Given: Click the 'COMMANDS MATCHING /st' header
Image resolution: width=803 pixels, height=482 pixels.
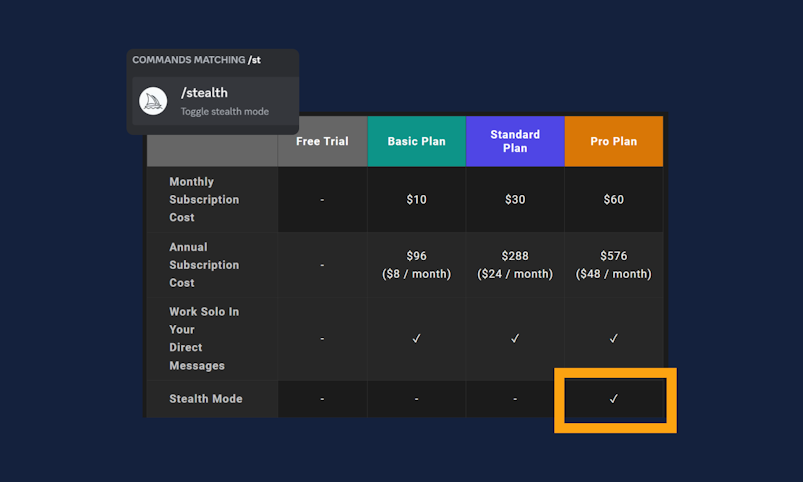Looking at the screenshot, I should [x=197, y=60].
